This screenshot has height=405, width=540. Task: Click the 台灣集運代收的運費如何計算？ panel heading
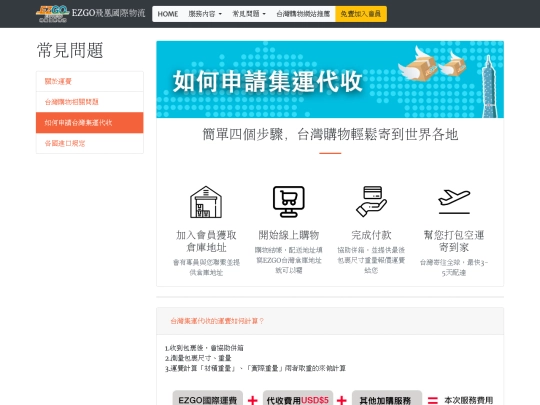point(217,321)
